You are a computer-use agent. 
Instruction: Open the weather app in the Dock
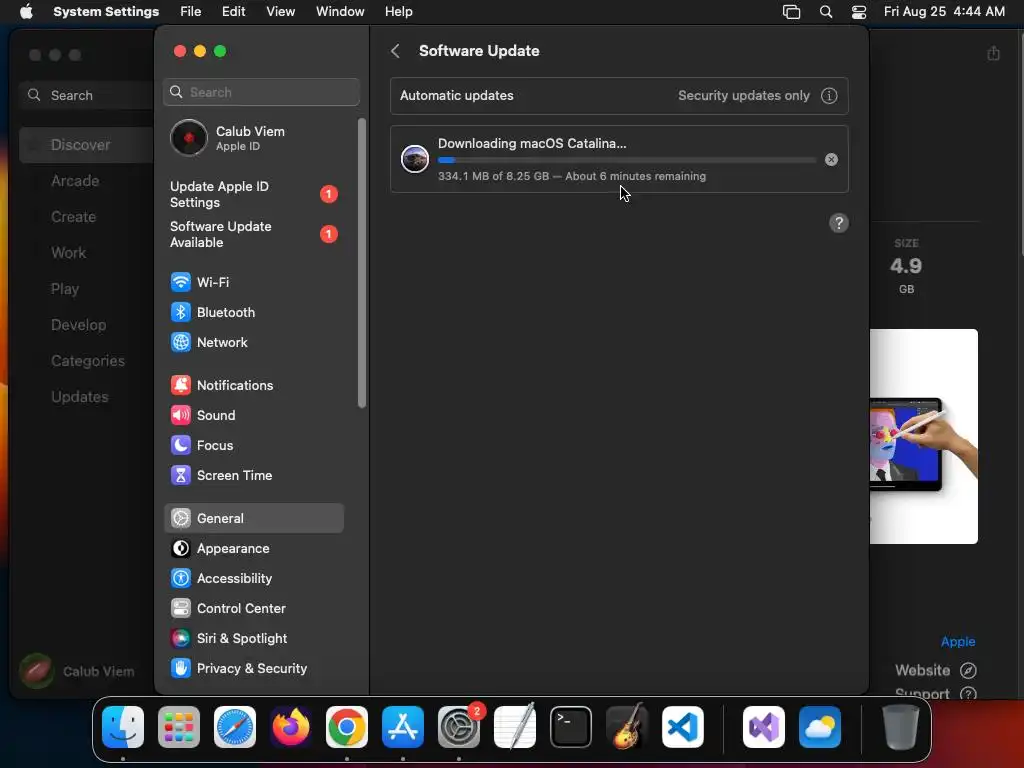click(820, 727)
